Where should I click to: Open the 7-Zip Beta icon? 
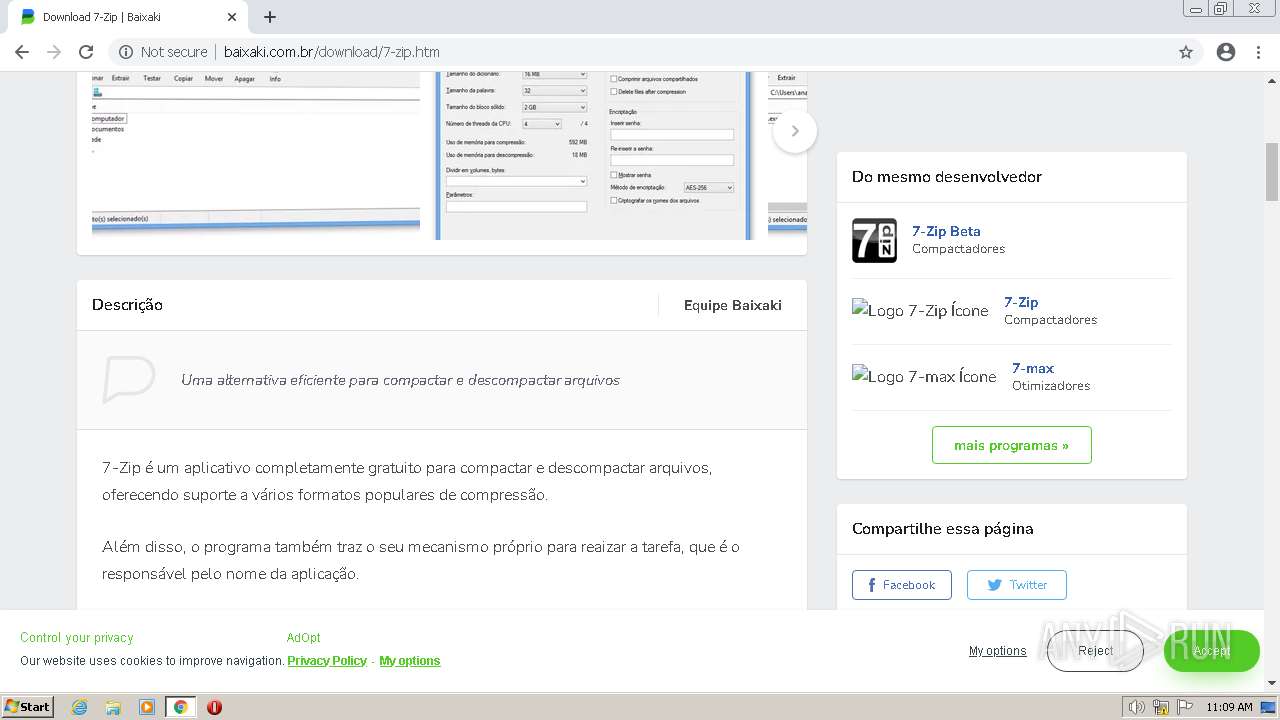(874, 240)
